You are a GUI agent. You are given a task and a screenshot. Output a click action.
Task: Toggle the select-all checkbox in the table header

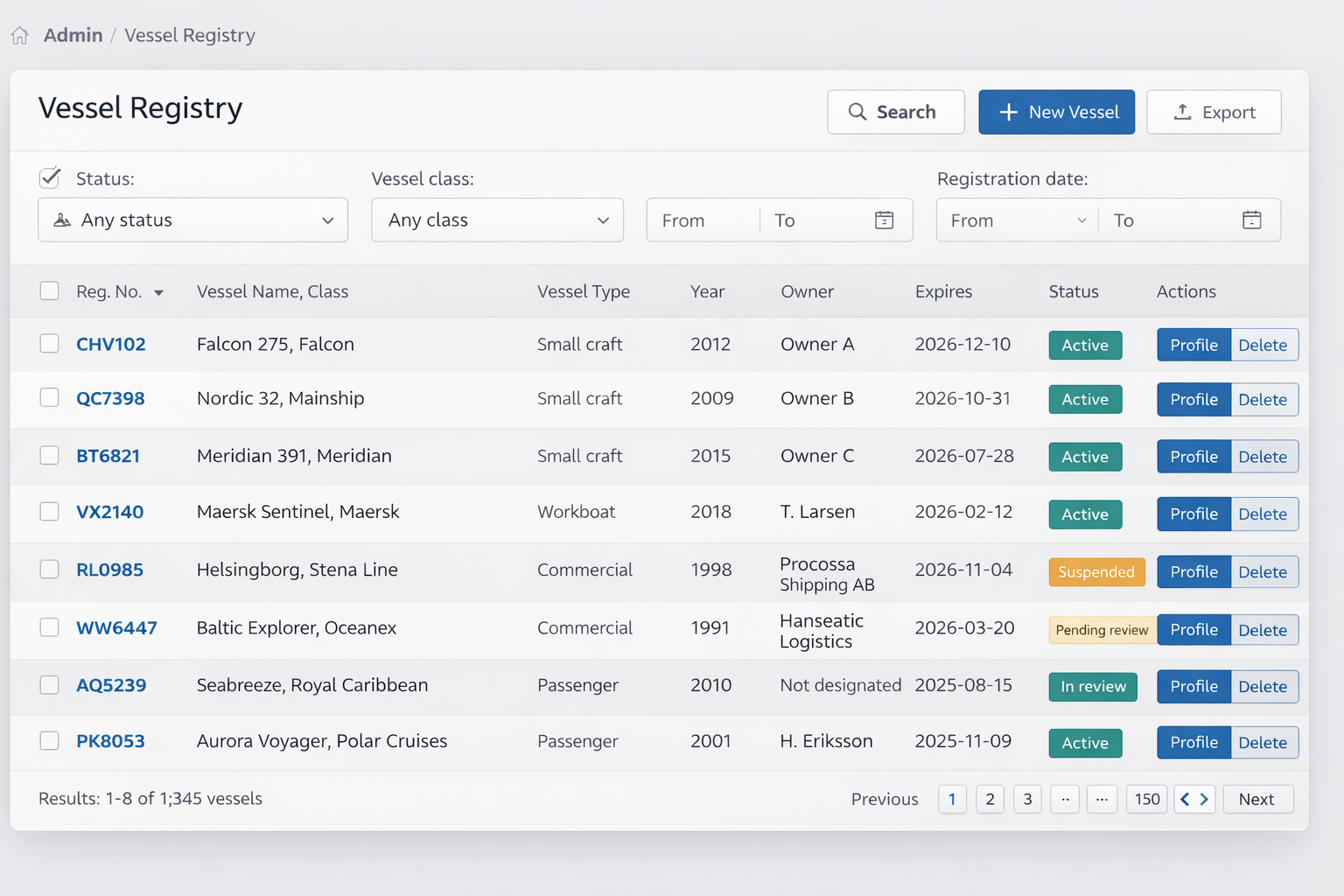(49, 290)
